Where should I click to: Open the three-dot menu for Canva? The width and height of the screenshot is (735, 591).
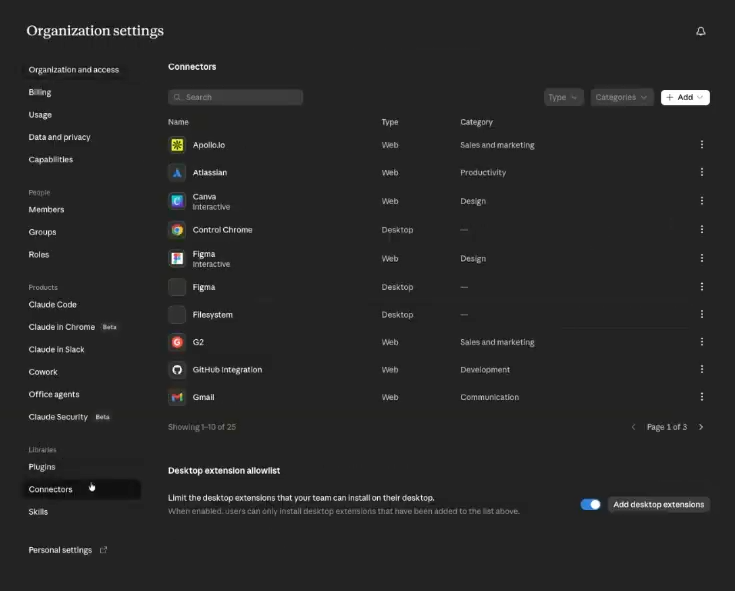pyautogui.click(x=702, y=201)
